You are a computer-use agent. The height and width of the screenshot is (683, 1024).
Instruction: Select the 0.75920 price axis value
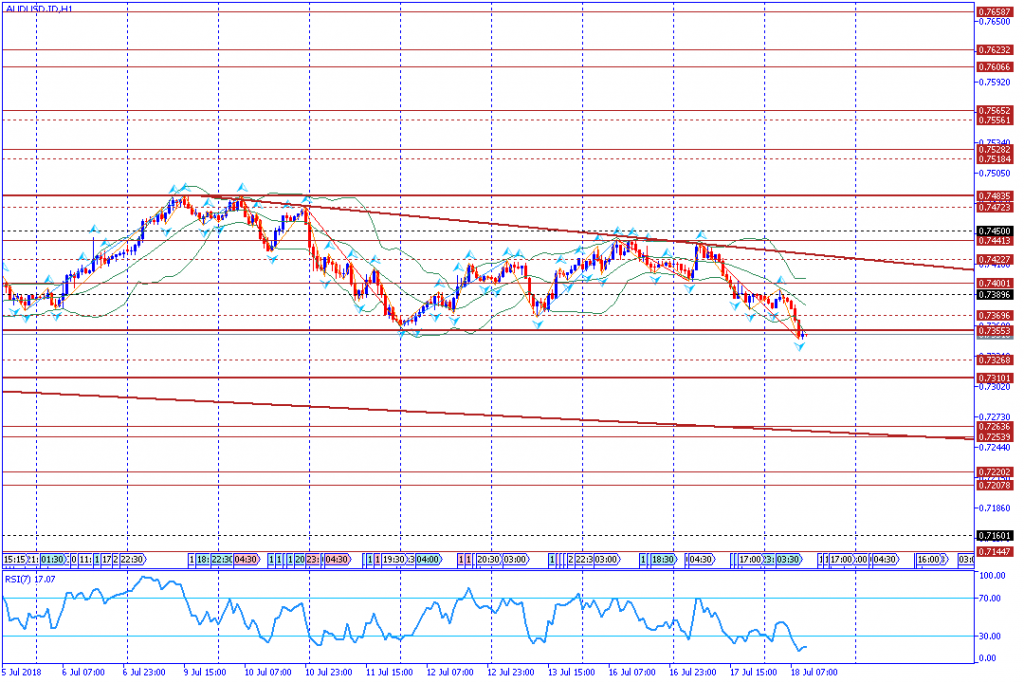point(995,82)
